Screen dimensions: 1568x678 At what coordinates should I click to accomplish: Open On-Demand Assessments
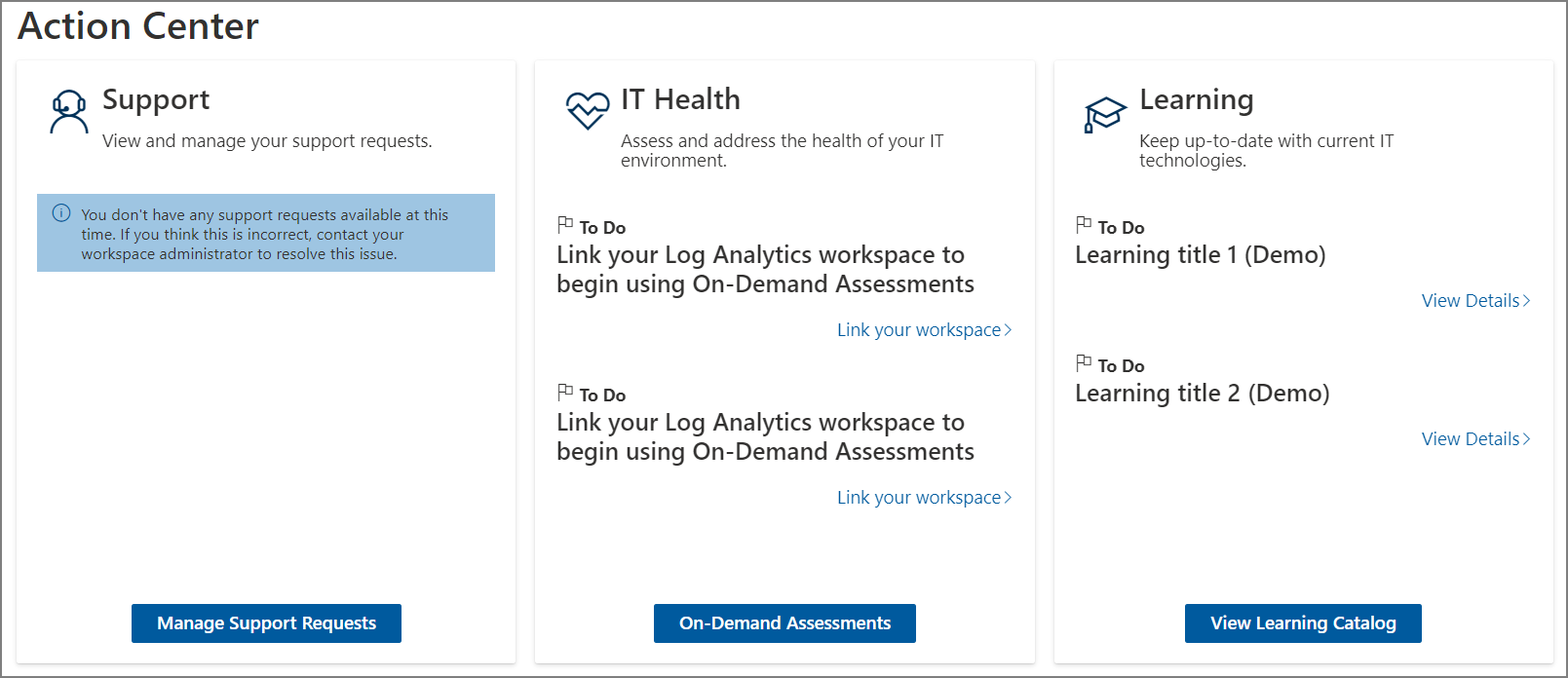tap(784, 623)
